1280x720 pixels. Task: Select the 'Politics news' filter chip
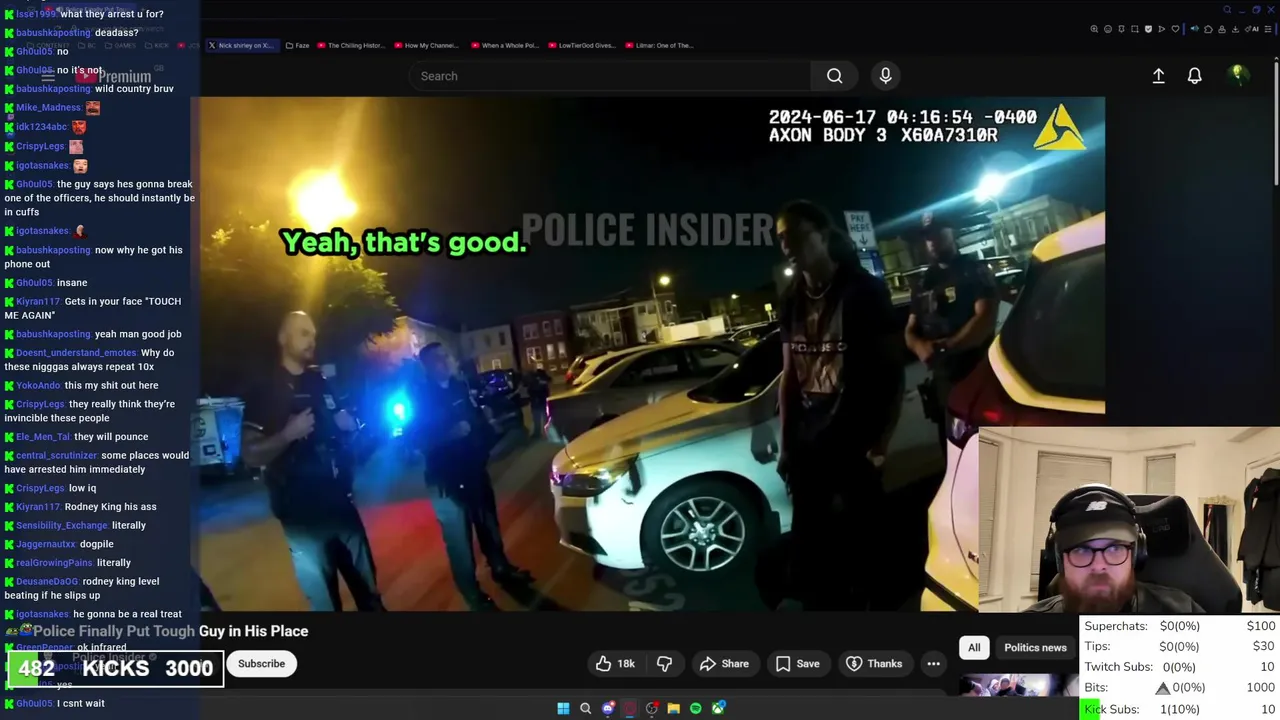(1035, 647)
